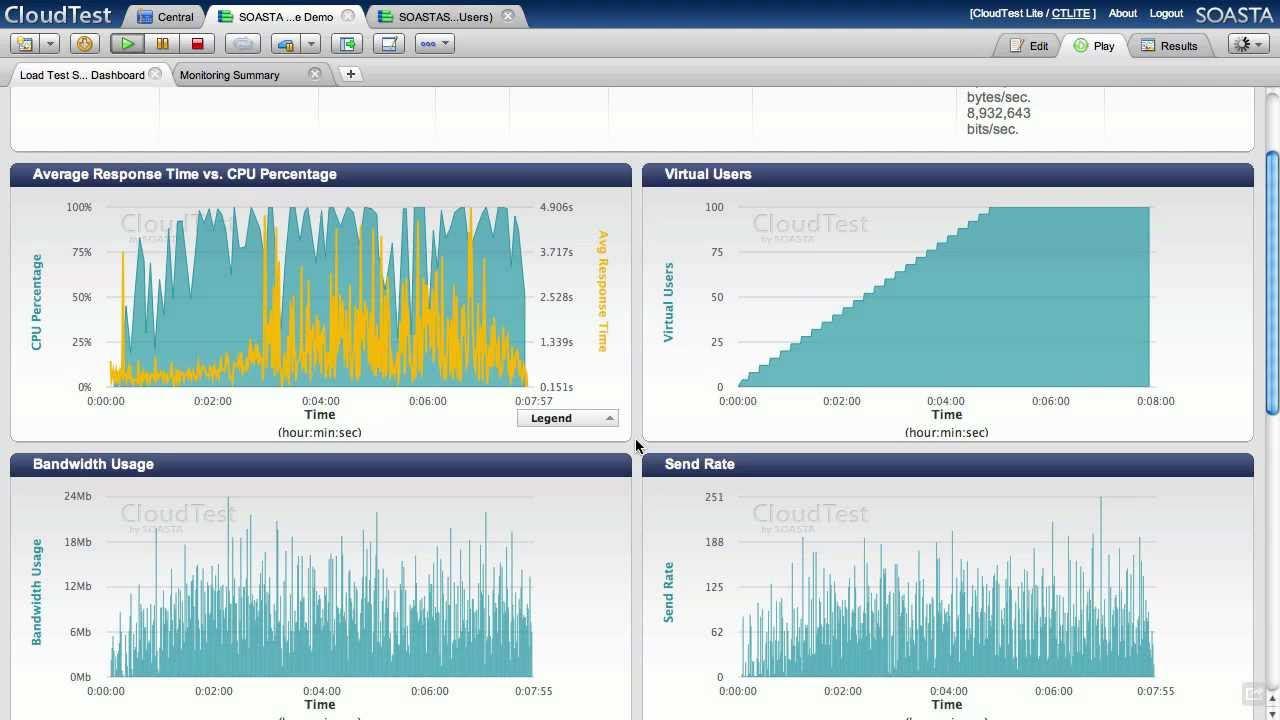Switch to Results mode tab
1280x720 pixels.
[x=1169, y=46]
